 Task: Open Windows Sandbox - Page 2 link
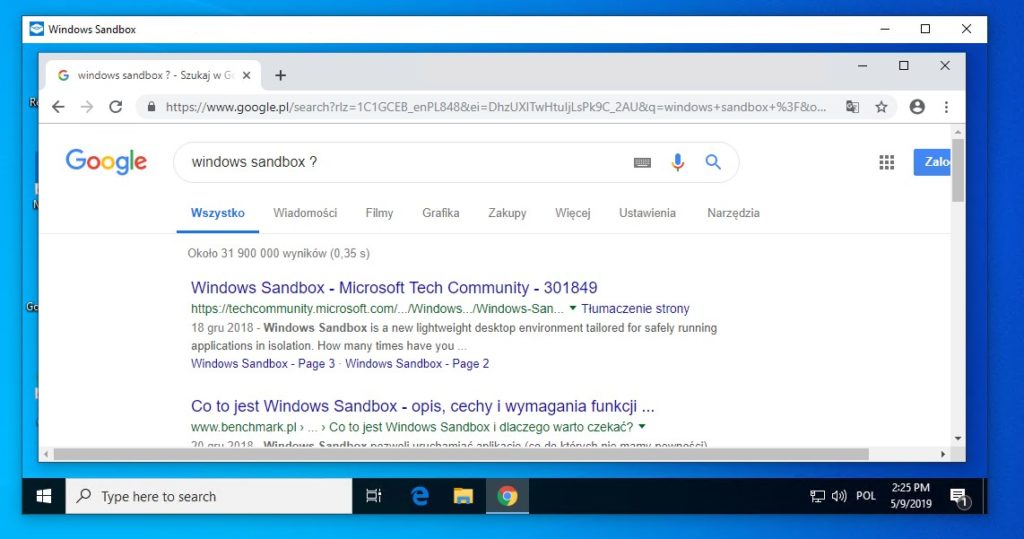point(417,364)
